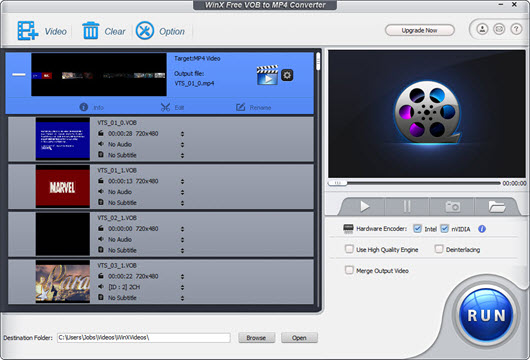Change subtitle stepper for VTS_01_0.VOB
530x360 pixels.
point(182,155)
